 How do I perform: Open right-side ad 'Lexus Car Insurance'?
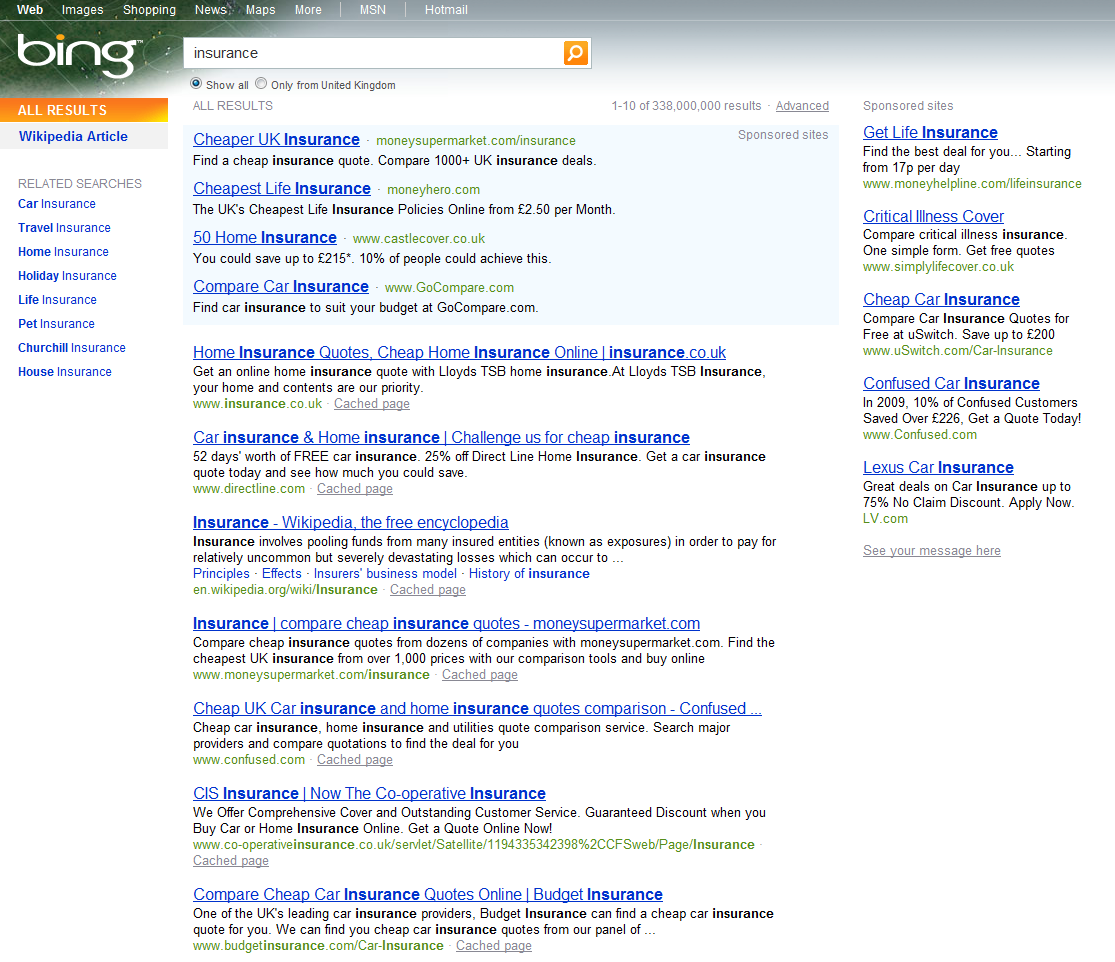(x=939, y=468)
